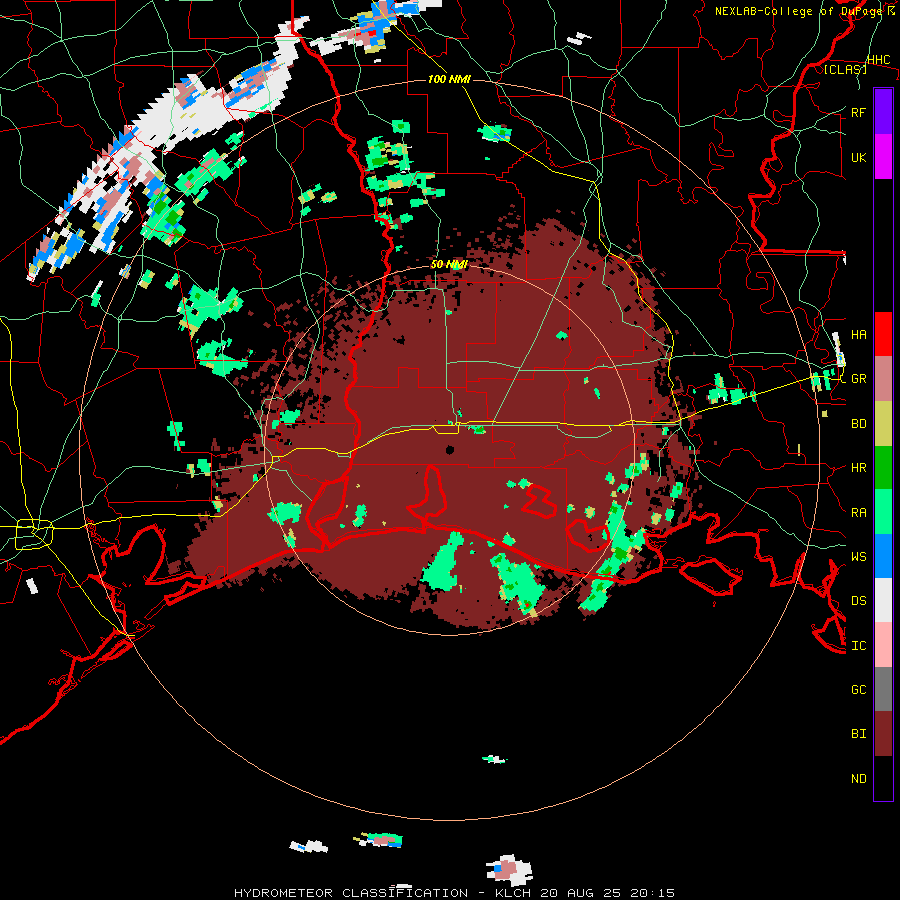Click the RF purple legend swatch
The image size is (900, 900).
tap(883, 112)
